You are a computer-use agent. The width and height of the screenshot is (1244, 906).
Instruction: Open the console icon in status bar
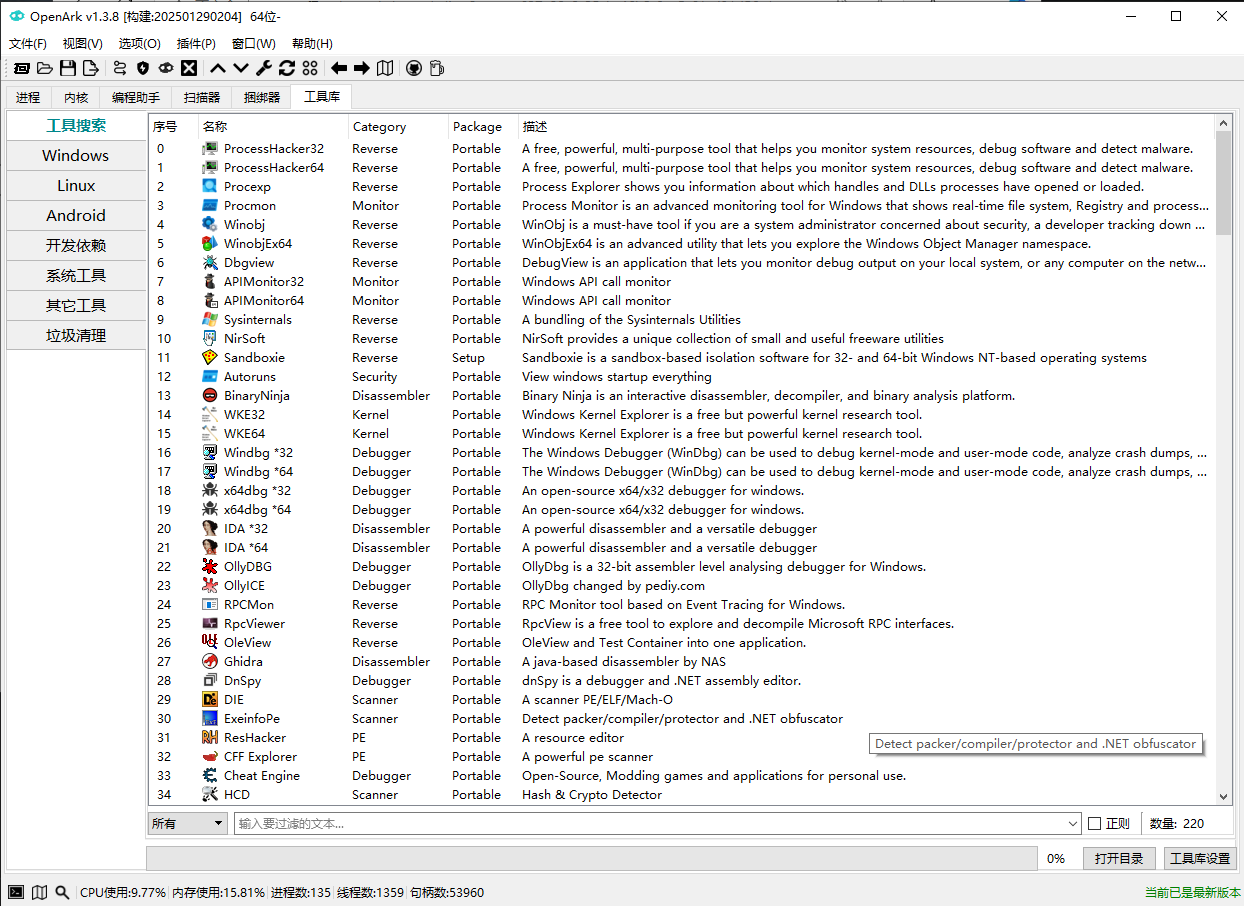tap(16, 892)
